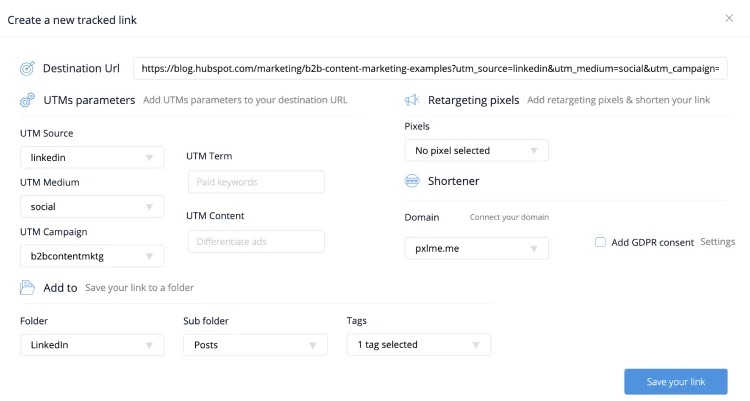The height and width of the screenshot is (401, 750).
Task: Expand the Posts Sub folder dropdown
Action: click(x=254, y=344)
